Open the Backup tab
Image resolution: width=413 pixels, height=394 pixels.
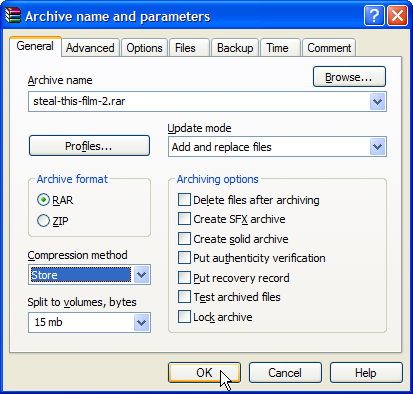(235, 48)
